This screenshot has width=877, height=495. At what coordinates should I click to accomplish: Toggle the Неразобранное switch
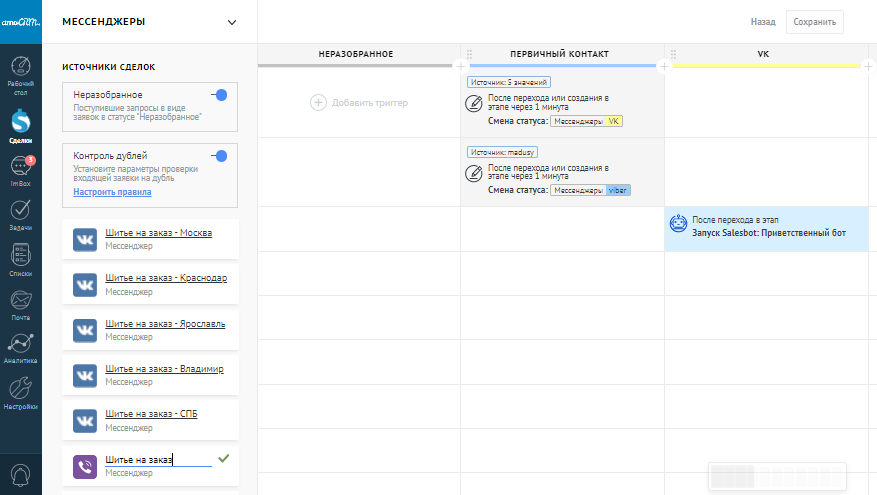pos(219,95)
